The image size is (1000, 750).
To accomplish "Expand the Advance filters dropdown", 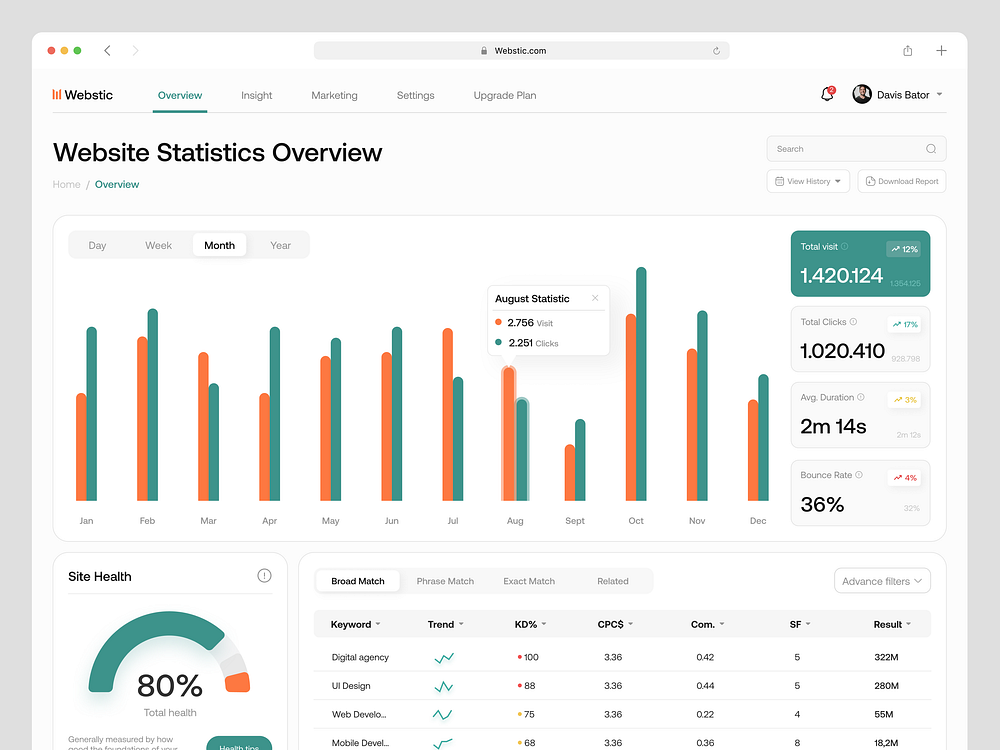I will pos(882,580).
